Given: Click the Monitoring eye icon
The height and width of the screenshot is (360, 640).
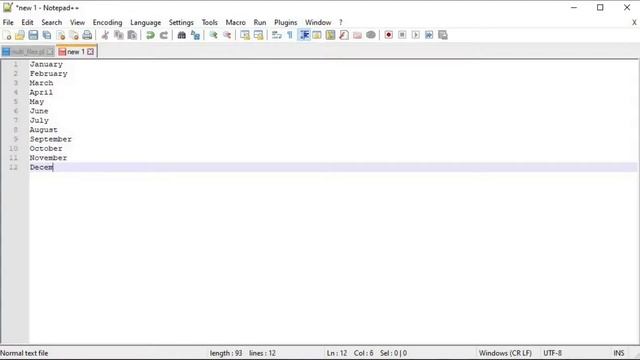Looking at the screenshot, I should tap(371, 35).
